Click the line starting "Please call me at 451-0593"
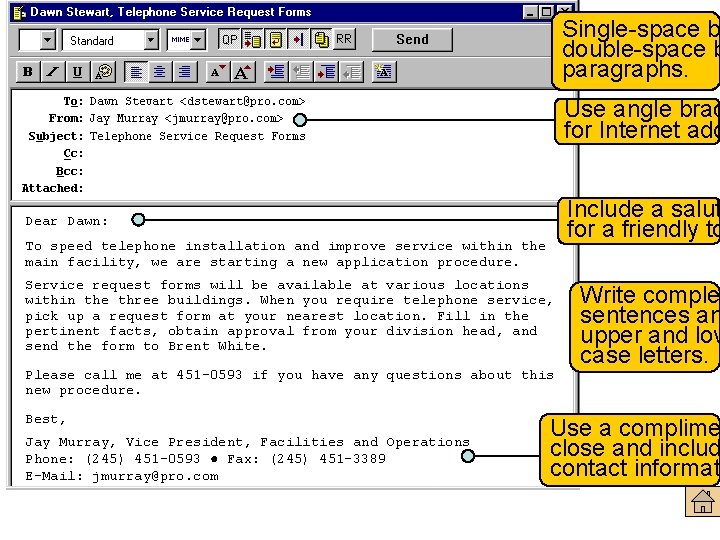The image size is (720, 540). click(x=289, y=376)
